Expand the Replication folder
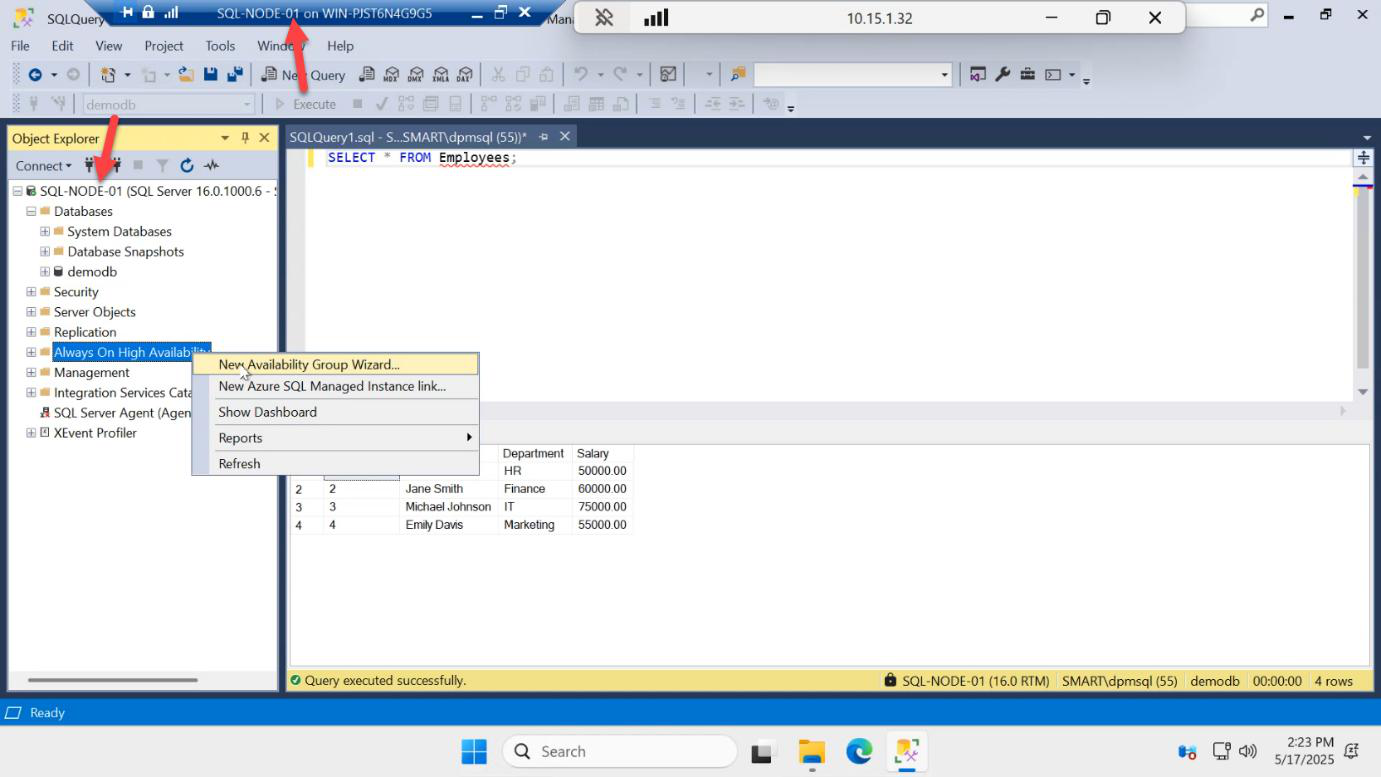Screen dimensions: 1381x777 [x=31, y=332]
